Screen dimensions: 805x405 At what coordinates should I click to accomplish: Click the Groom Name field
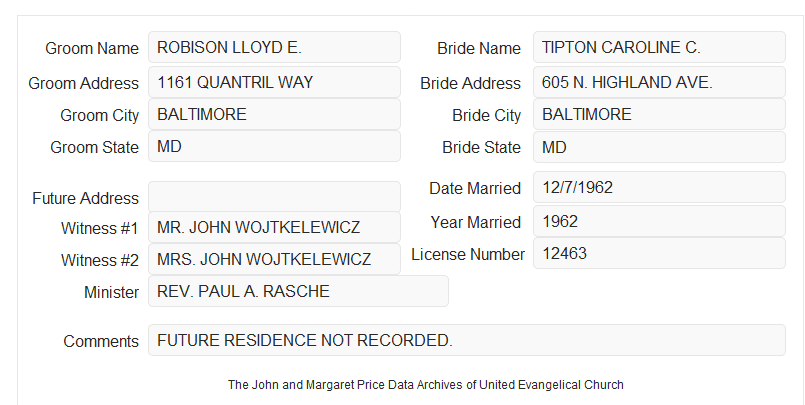click(x=274, y=47)
